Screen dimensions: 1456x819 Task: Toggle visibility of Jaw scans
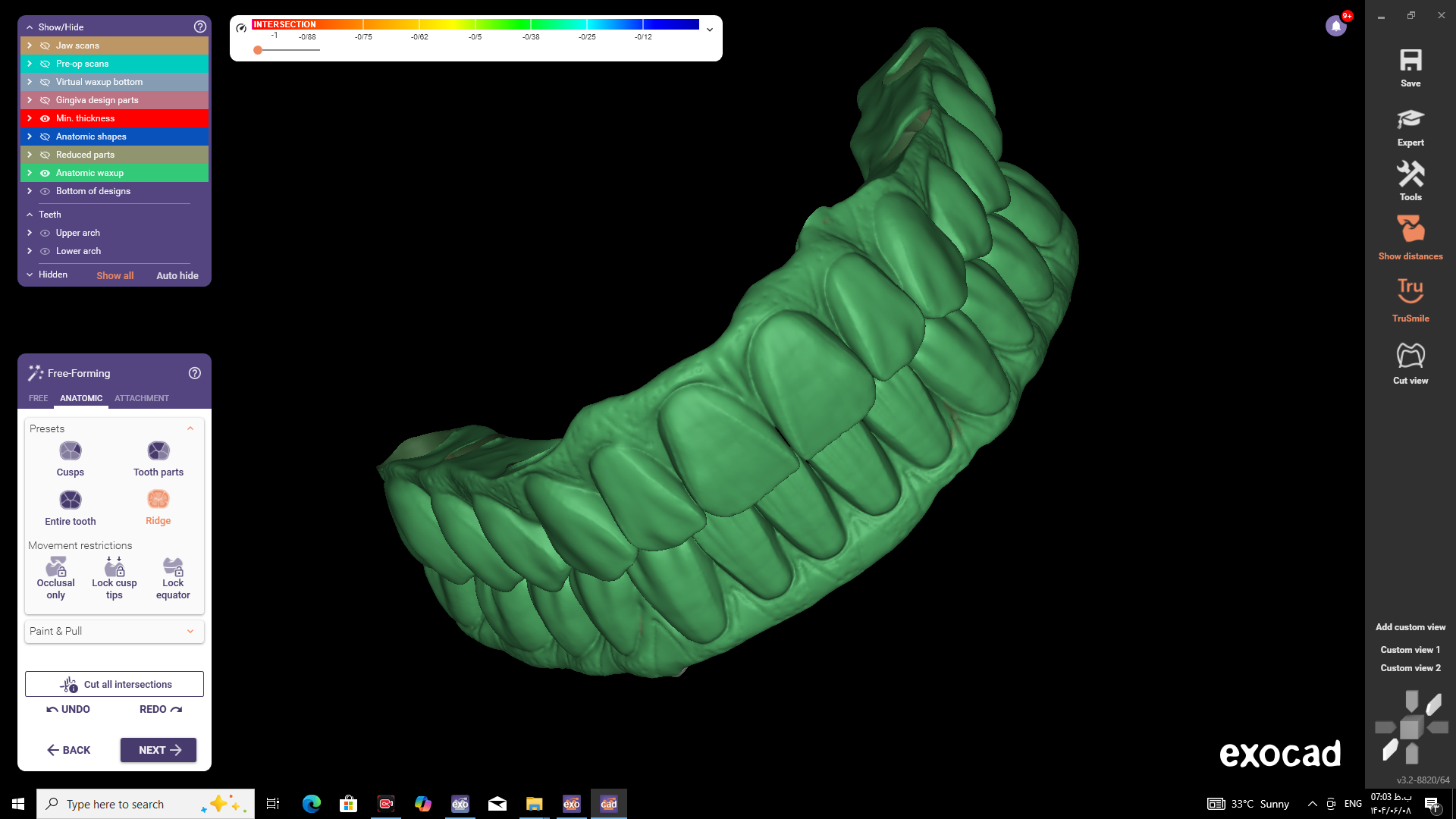pyautogui.click(x=45, y=45)
